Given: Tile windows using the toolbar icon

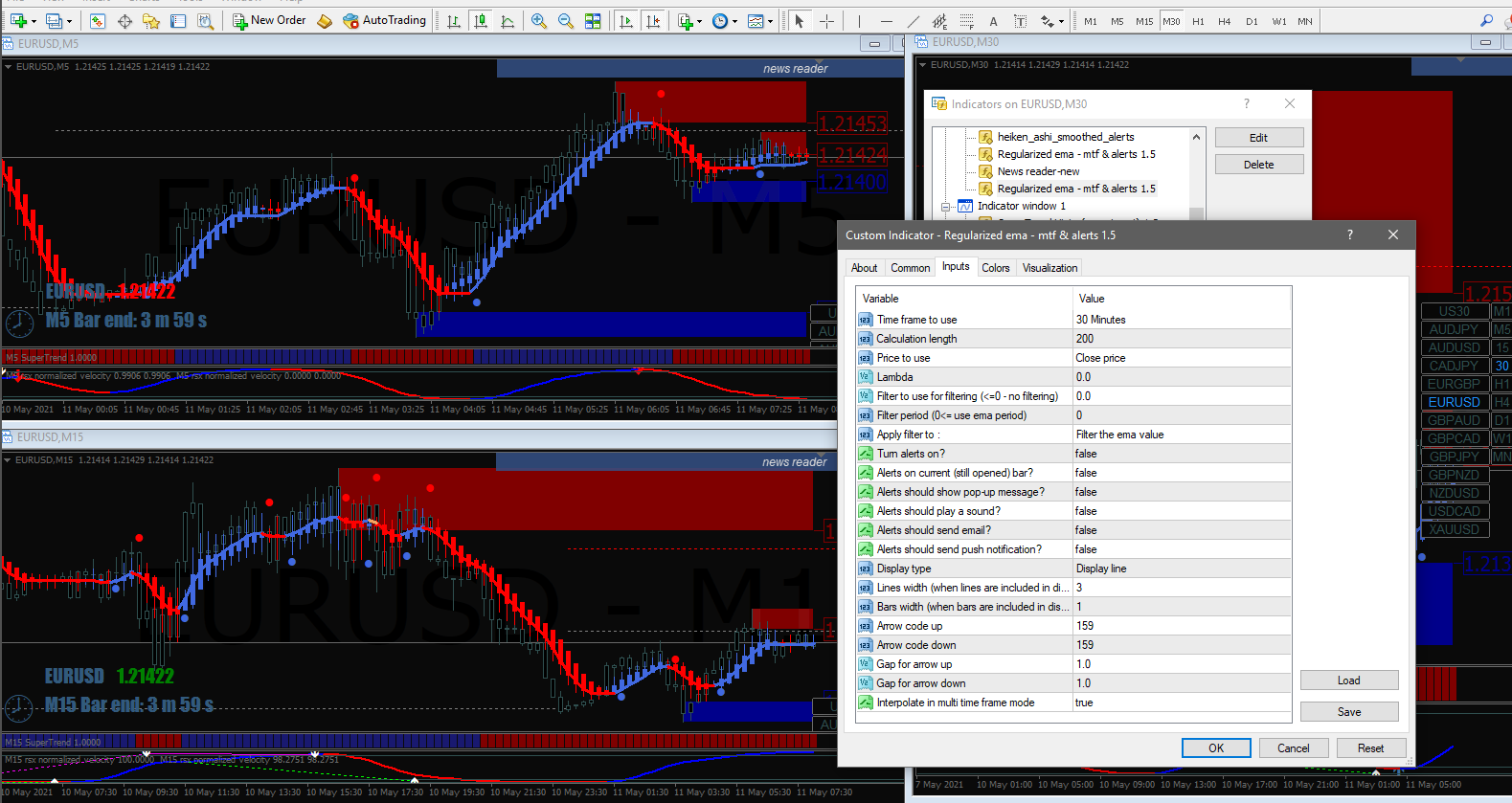Looking at the screenshot, I should point(593,21).
